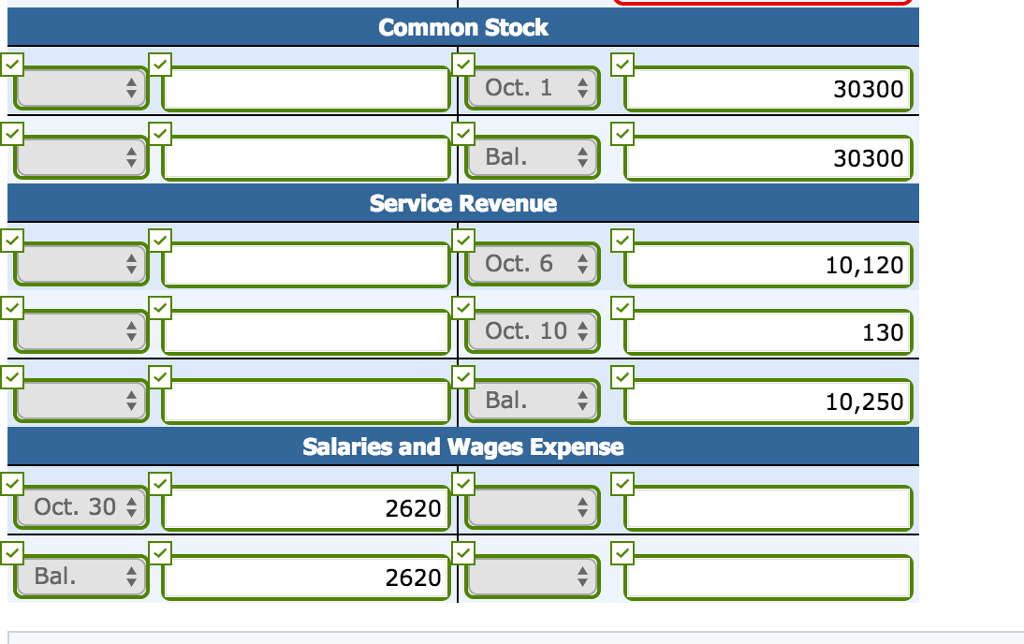Viewport: 1024px width, 644px height.
Task: Select the 10,120 credit amount field
Action: tap(766, 263)
